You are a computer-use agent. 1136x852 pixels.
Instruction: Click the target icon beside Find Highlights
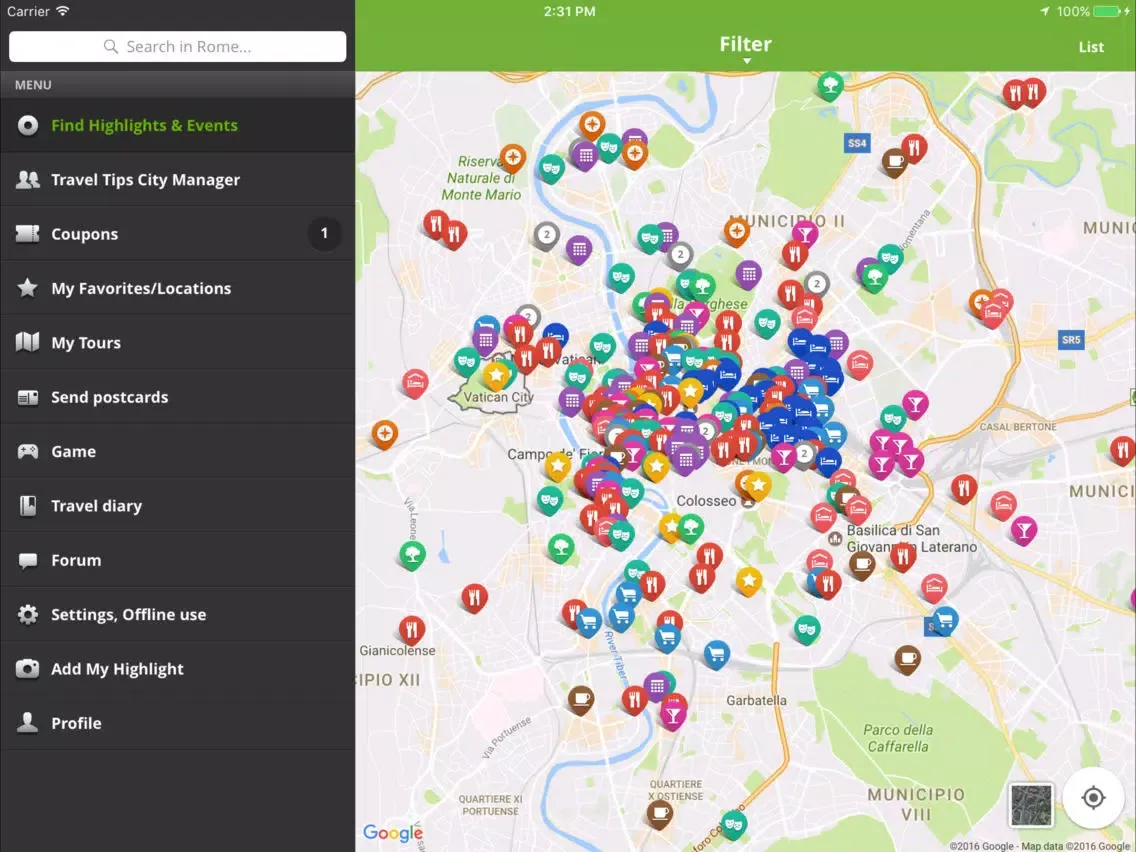28,125
